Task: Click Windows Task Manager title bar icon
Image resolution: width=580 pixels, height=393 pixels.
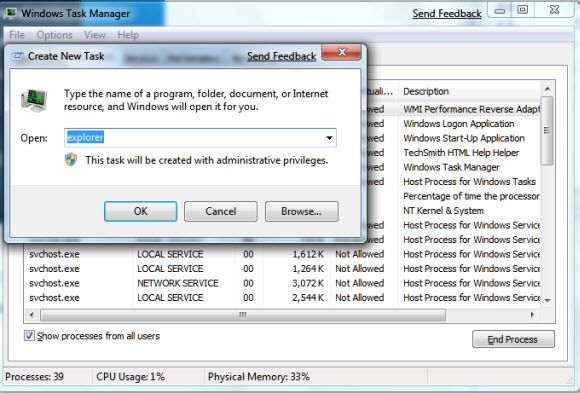Action: coord(10,13)
